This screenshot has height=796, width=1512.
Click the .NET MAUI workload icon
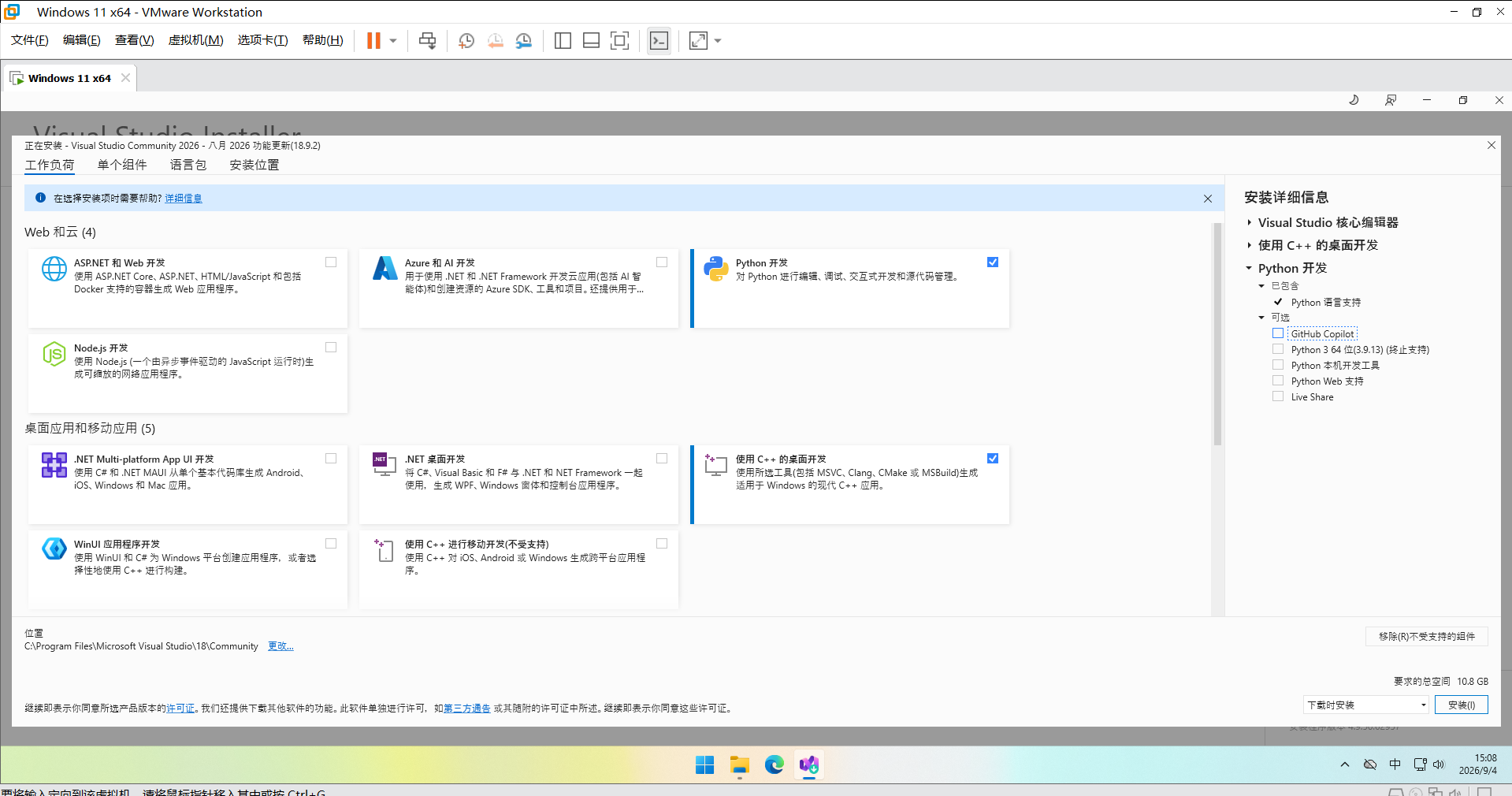pos(54,465)
